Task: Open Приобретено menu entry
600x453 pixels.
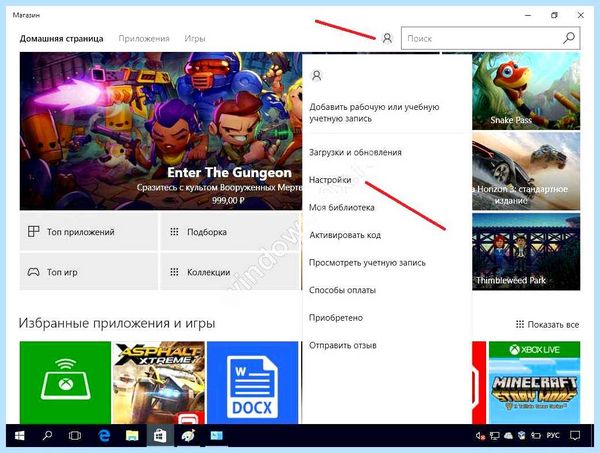Action: click(336, 318)
